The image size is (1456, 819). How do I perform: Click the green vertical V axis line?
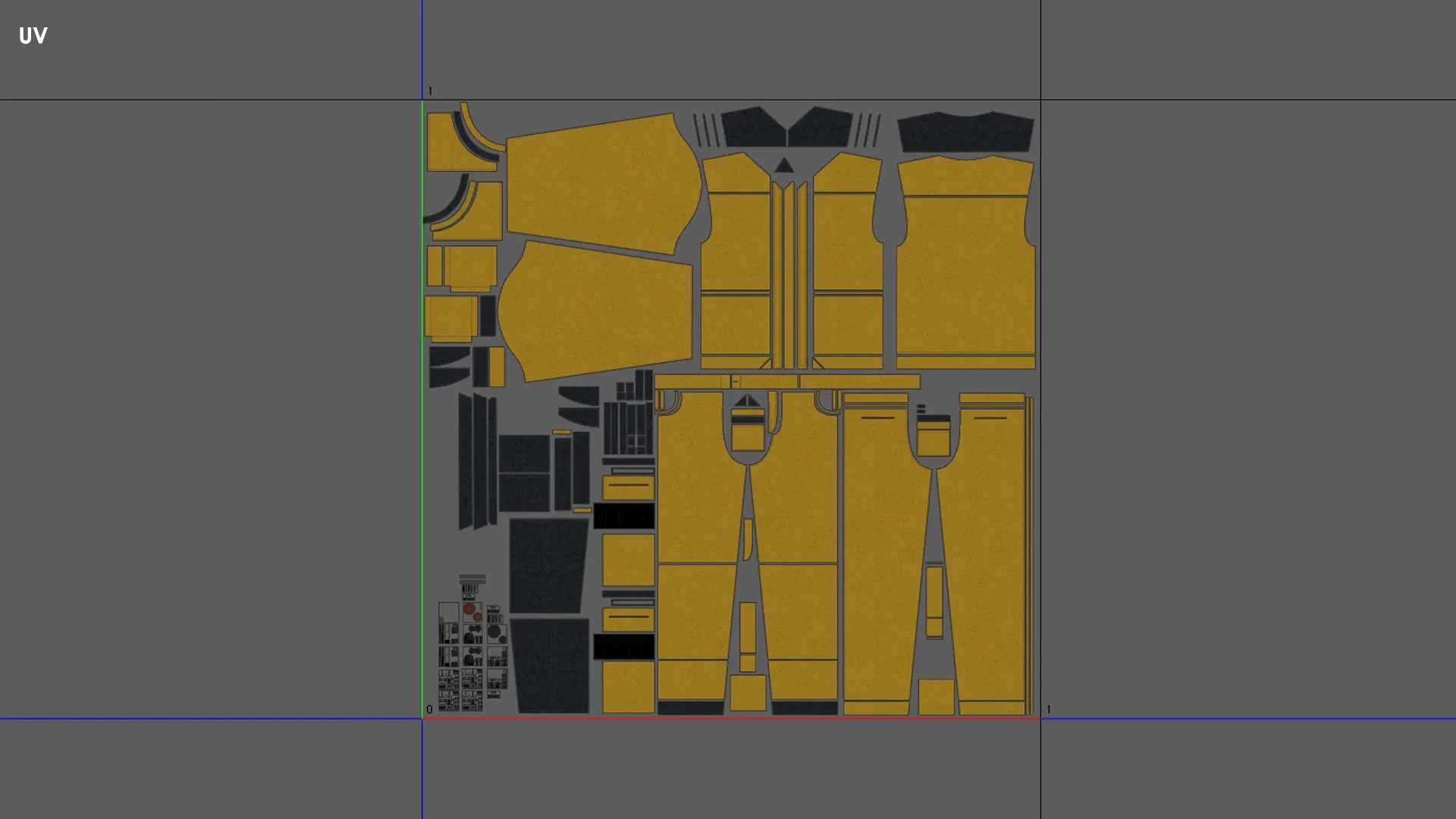422,455
